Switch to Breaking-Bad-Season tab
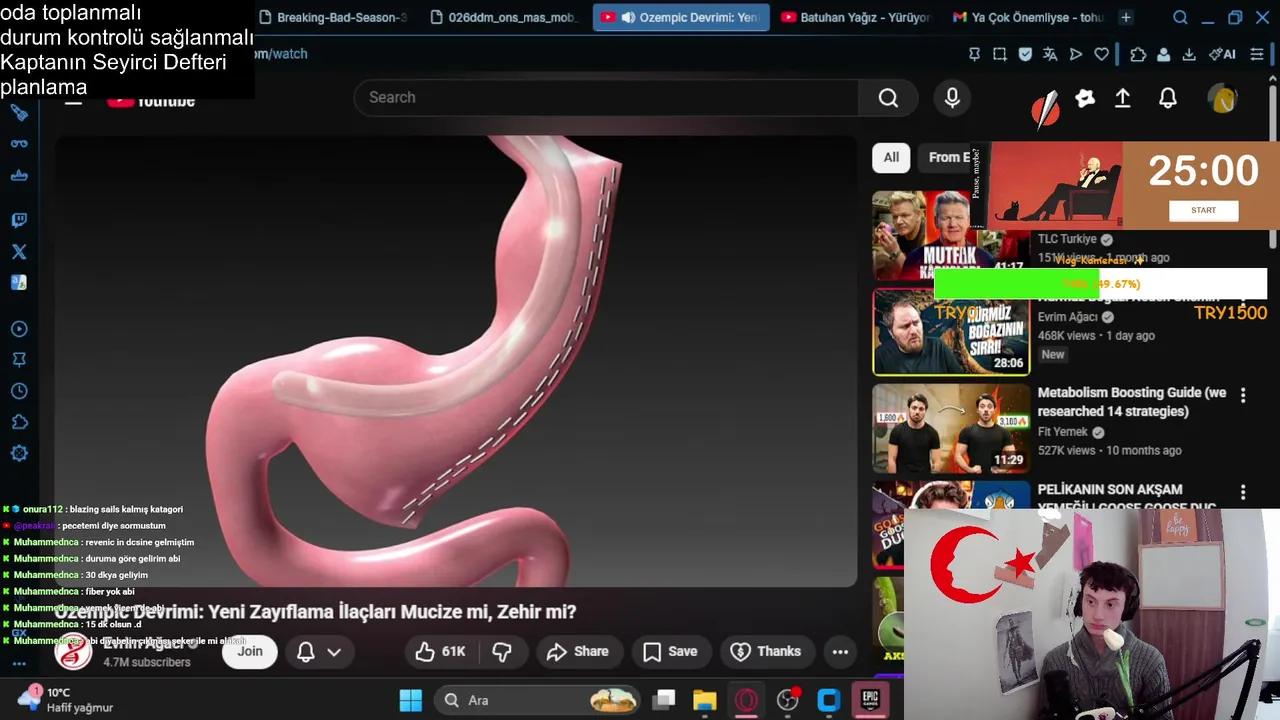This screenshot has width=1280, height=720. click(x=332, y=17)
